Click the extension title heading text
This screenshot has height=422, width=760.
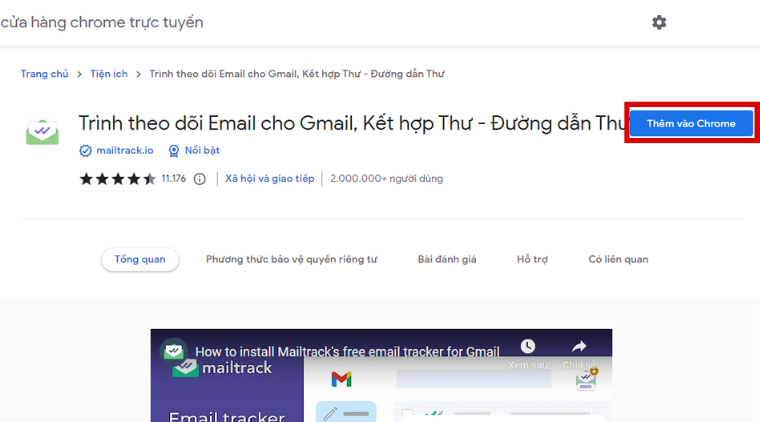[352, 124]
